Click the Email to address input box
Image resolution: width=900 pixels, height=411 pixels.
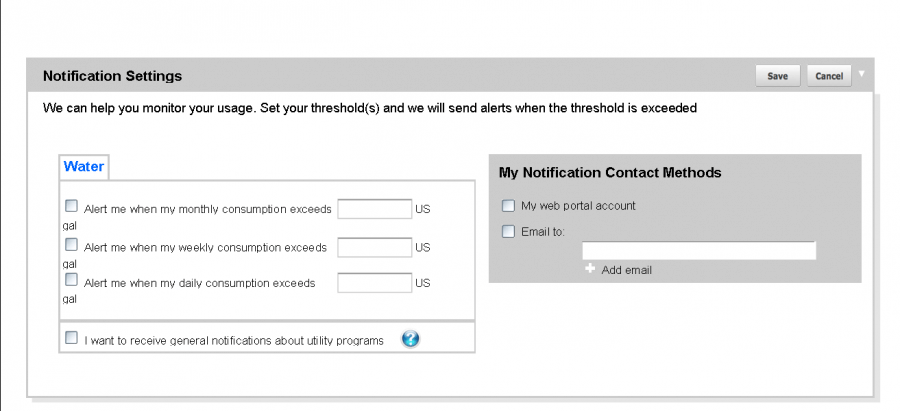click(699, 250)
